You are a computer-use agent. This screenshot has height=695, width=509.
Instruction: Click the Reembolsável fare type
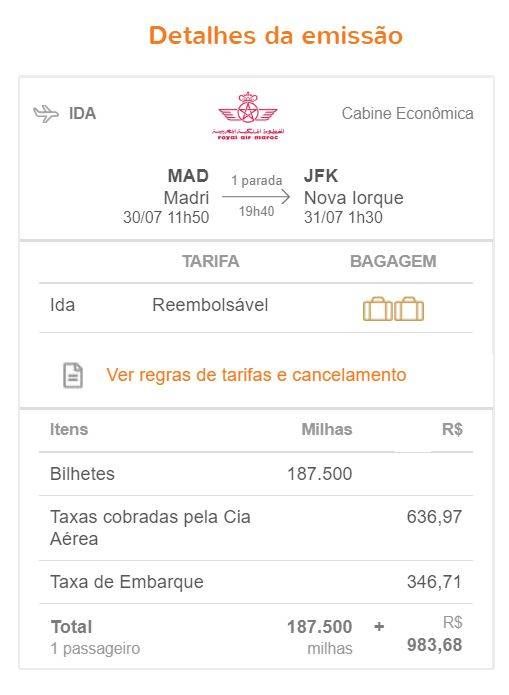(210, 305)
